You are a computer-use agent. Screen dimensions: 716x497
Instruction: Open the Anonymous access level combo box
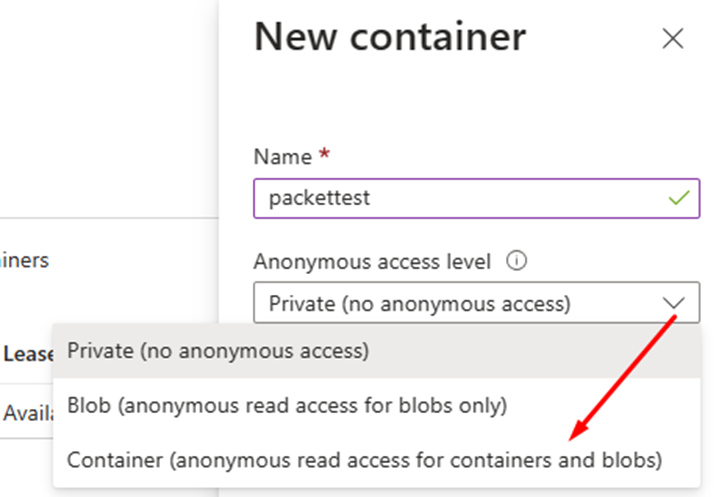(470, 303)
